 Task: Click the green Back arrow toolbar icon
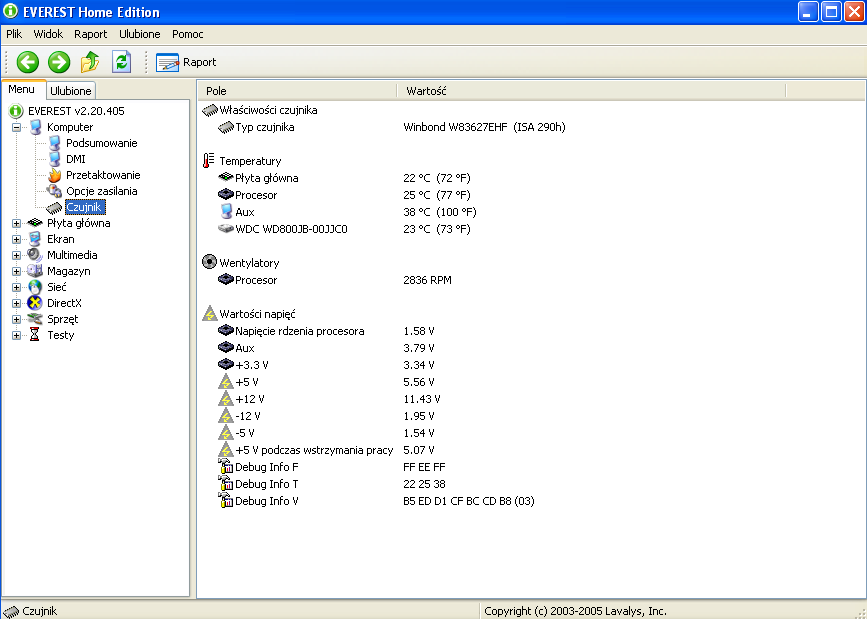[28, 62]
